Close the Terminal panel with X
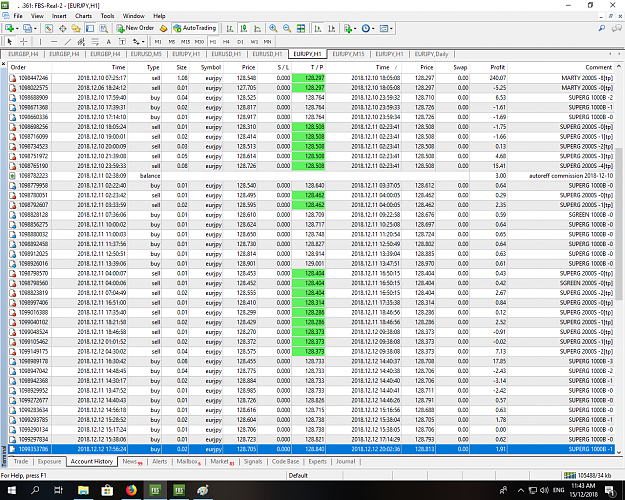 coord(3,64)
